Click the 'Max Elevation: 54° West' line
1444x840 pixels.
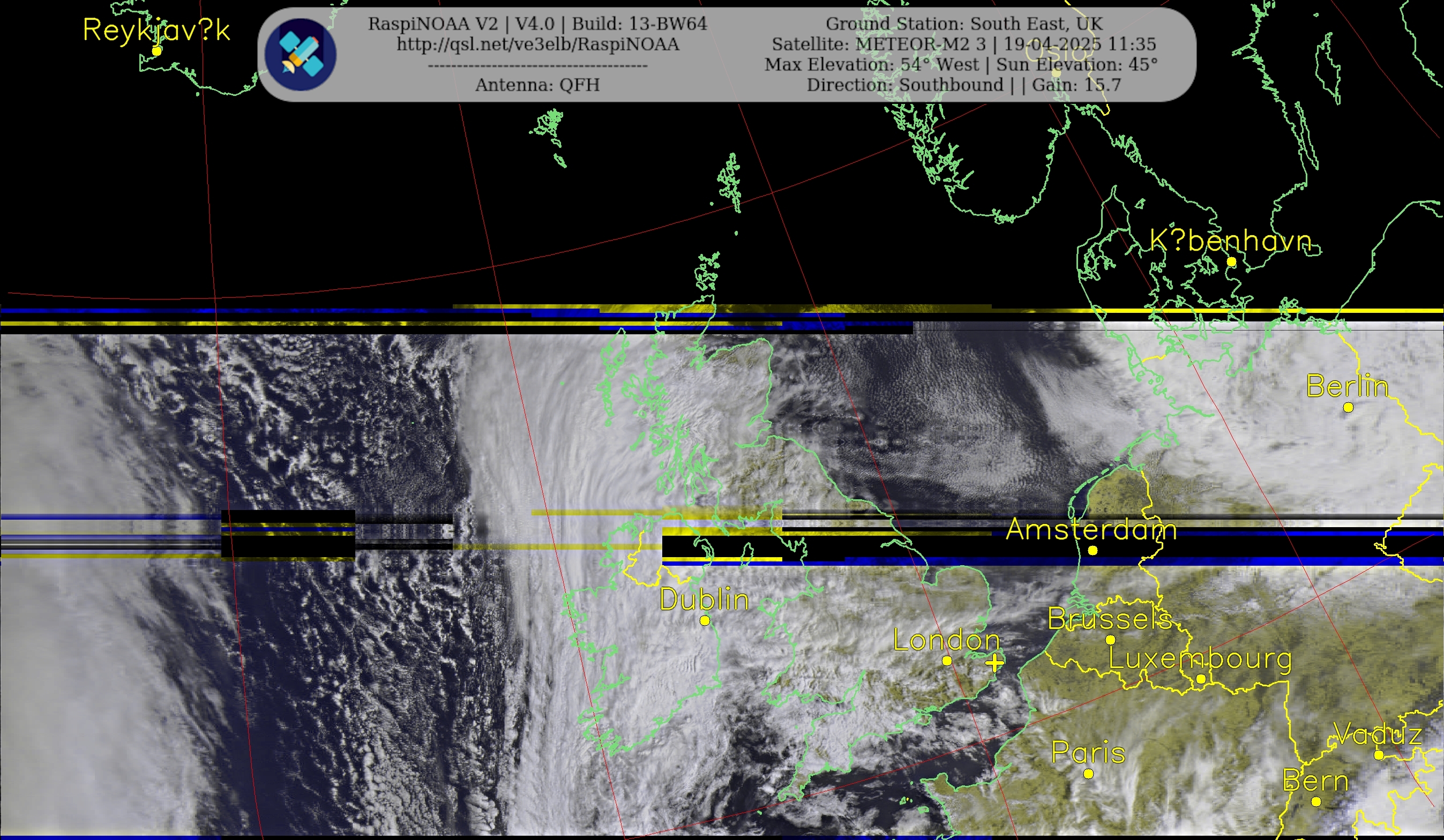pyautogui.click(x=961, y=64)
